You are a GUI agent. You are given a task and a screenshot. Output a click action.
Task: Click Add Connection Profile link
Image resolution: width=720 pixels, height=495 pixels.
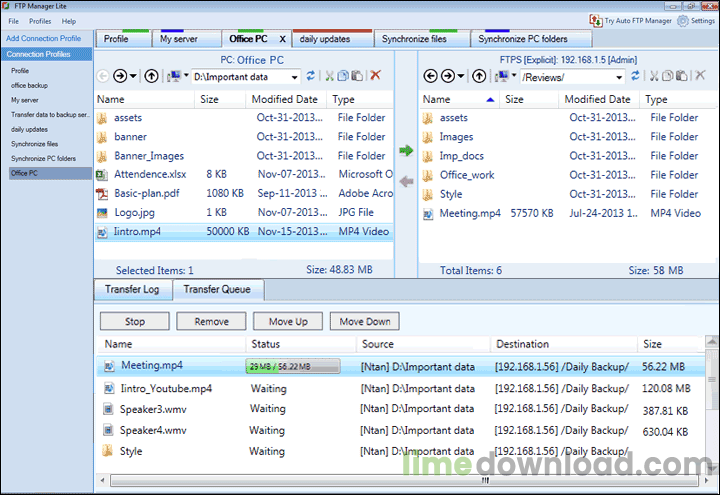click(44, 39)
